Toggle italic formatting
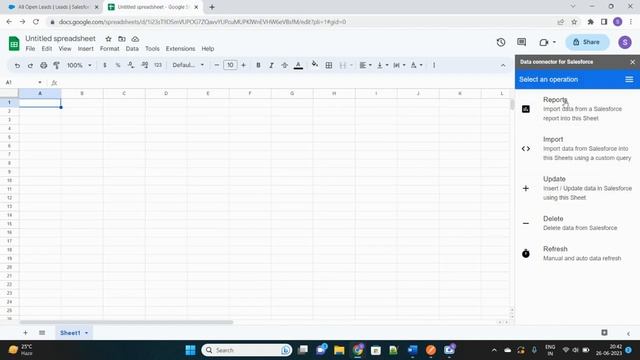The height and width of the screenshot is (360, 640). (x=271, y=65)
